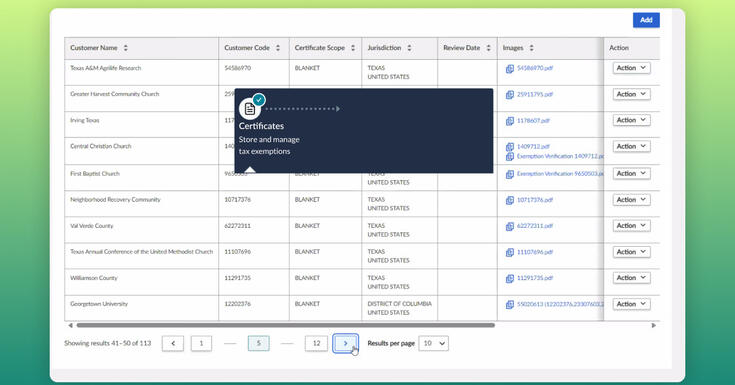Jump to page 12
735x385 pixels.
(316, 343)
